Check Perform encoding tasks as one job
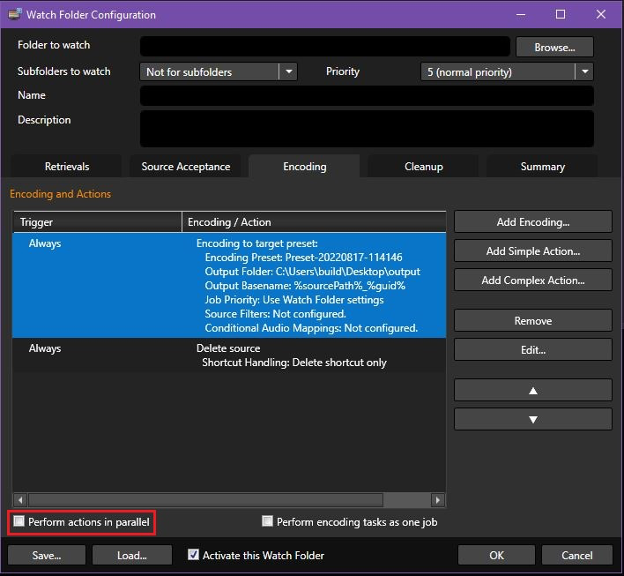 (267, 521)
